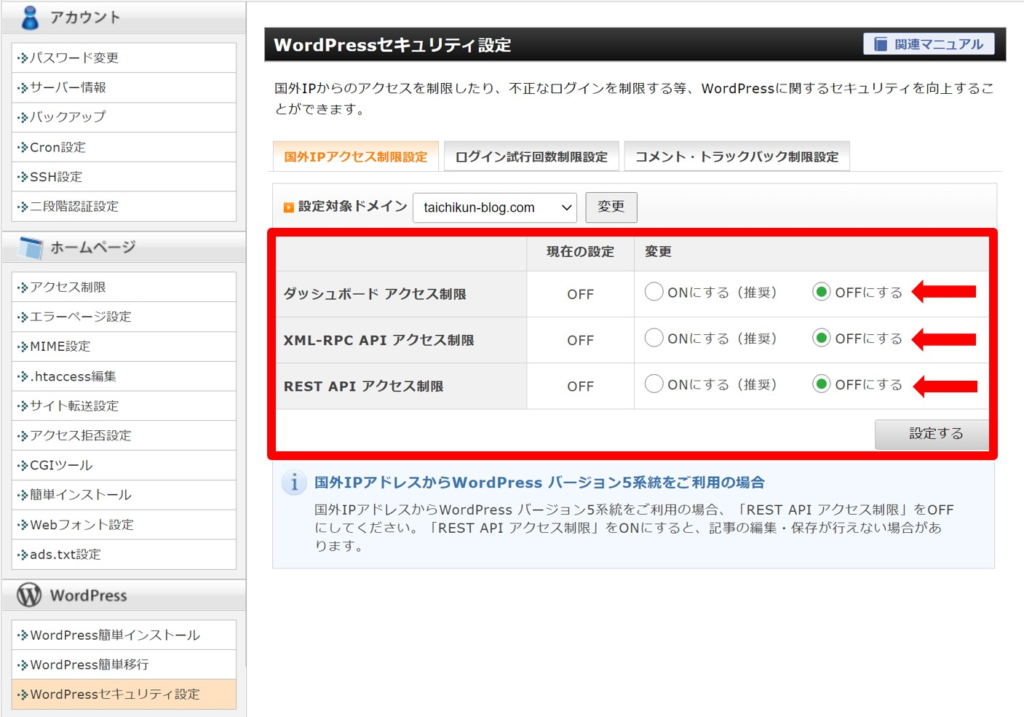1024x717 pixels.
Task: Select ONにする for XML-RPC API アクセス制限
Action: (654, 338)
